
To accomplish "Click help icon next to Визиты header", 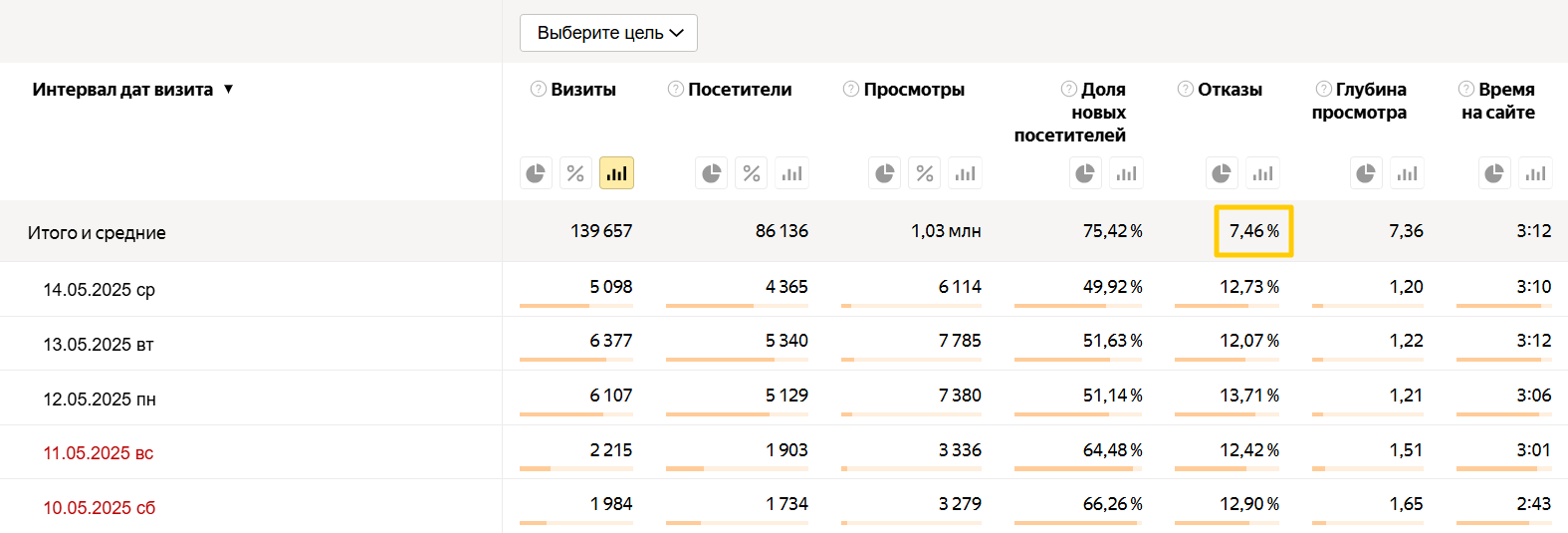I will pos(539,89).
